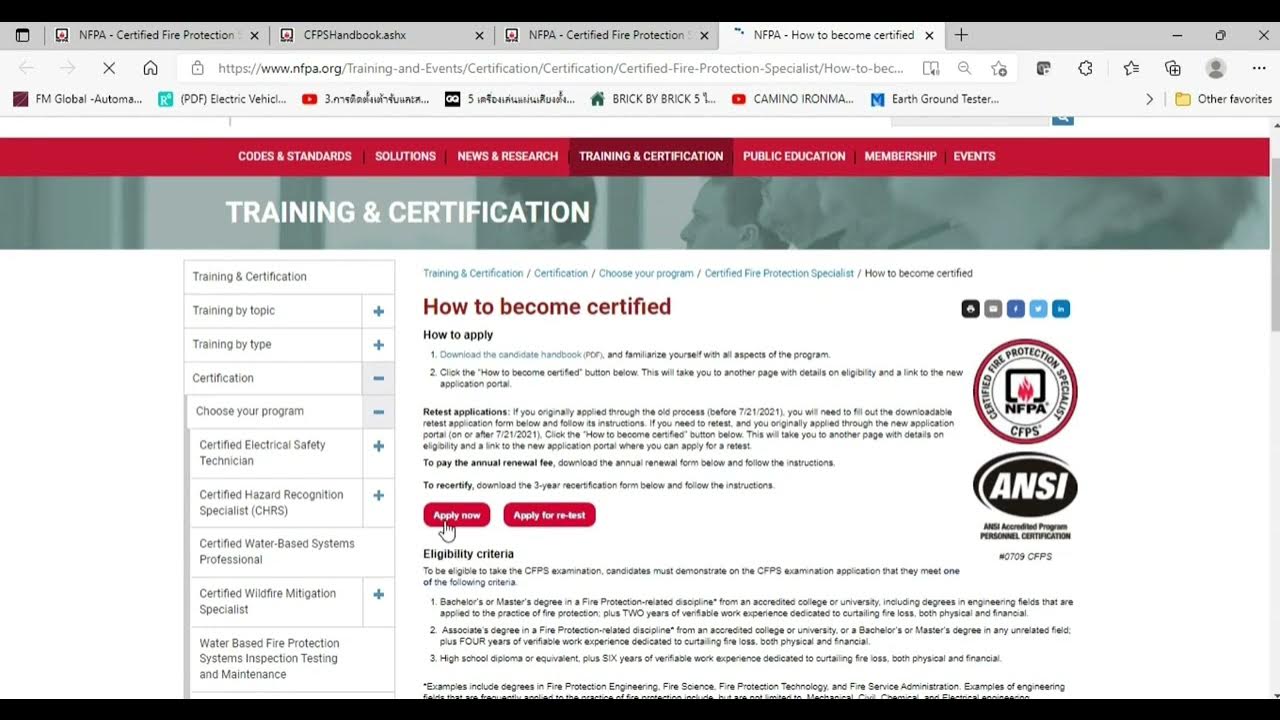Open the Codes & Standards menu

point(295,156)
